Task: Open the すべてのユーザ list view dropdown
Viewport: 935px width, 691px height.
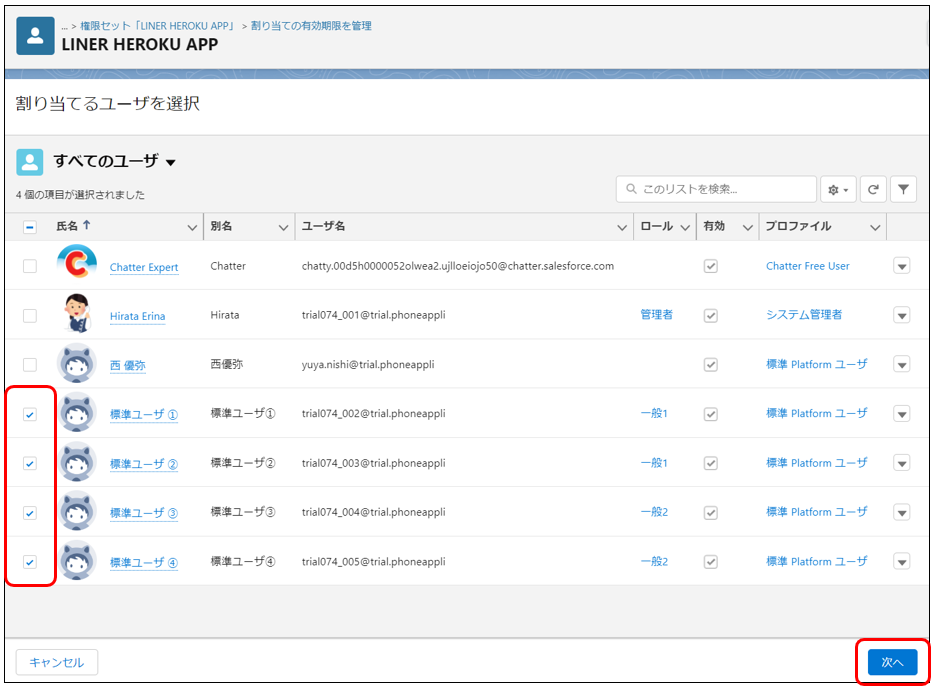Action: pos(171,163)
